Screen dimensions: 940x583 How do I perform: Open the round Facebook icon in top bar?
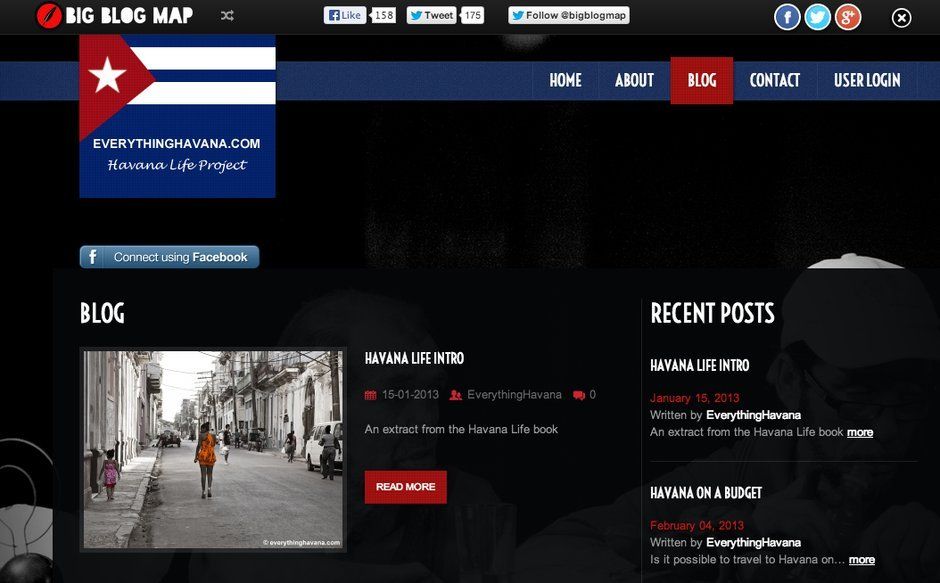787,17
